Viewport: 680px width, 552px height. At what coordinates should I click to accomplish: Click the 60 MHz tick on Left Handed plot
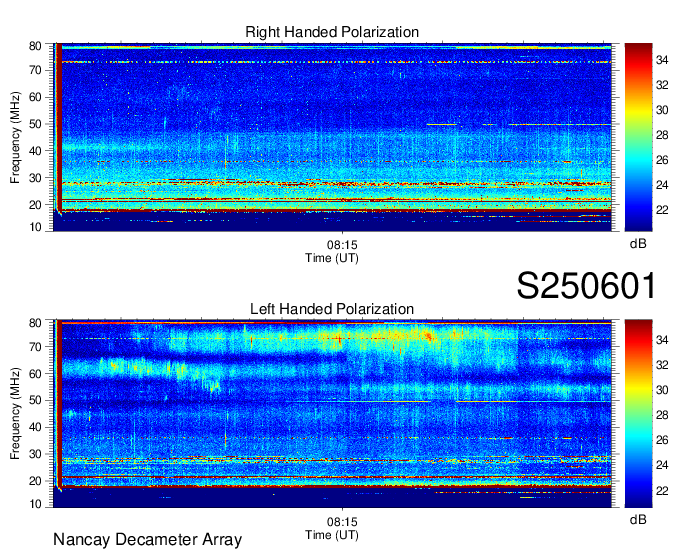click(35, 374)
